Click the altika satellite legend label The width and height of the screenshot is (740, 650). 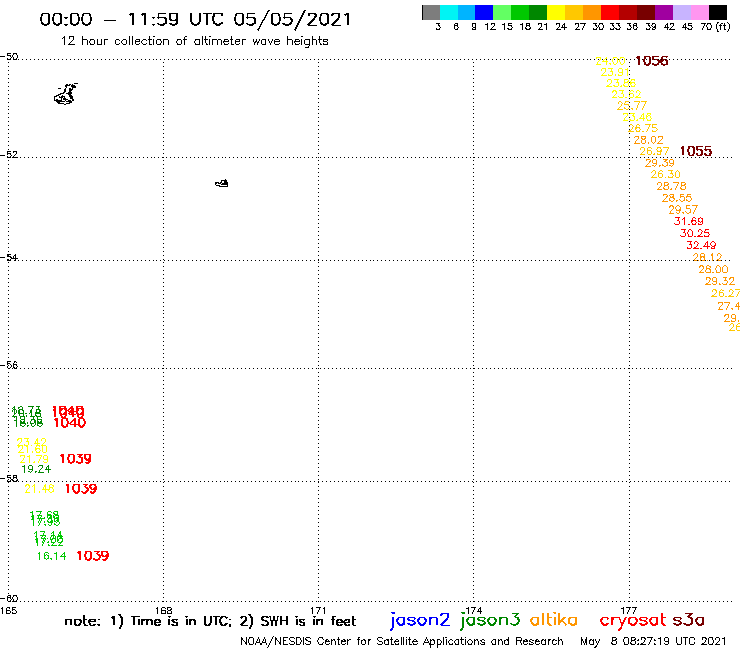(x=554, y=620)
